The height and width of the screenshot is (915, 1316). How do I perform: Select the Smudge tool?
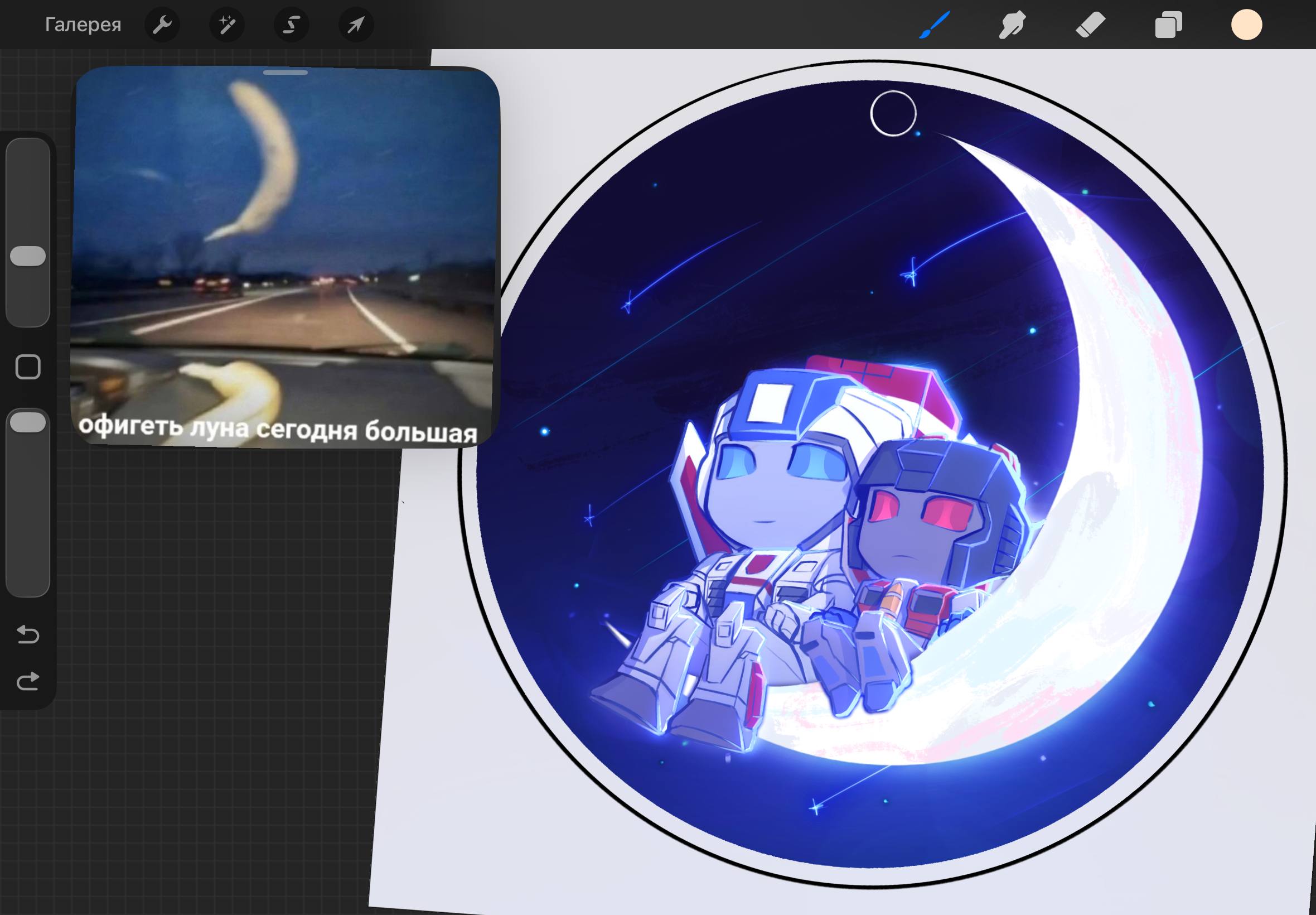[1012, 25]
